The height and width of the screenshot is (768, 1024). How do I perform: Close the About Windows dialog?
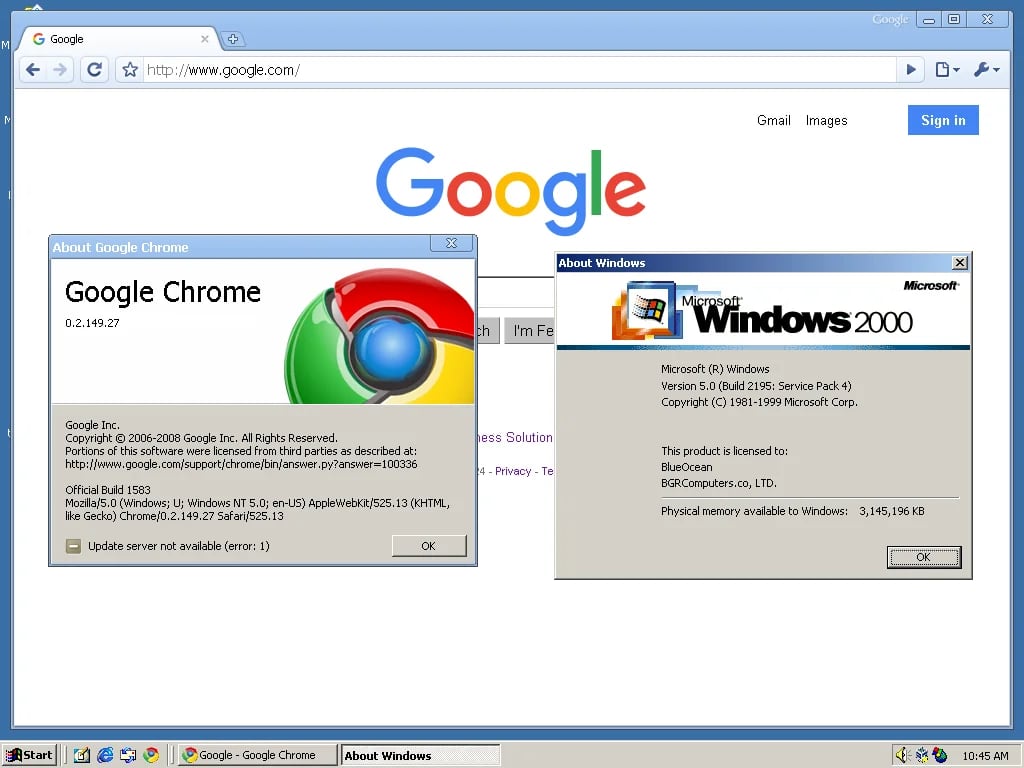[959, 263]
